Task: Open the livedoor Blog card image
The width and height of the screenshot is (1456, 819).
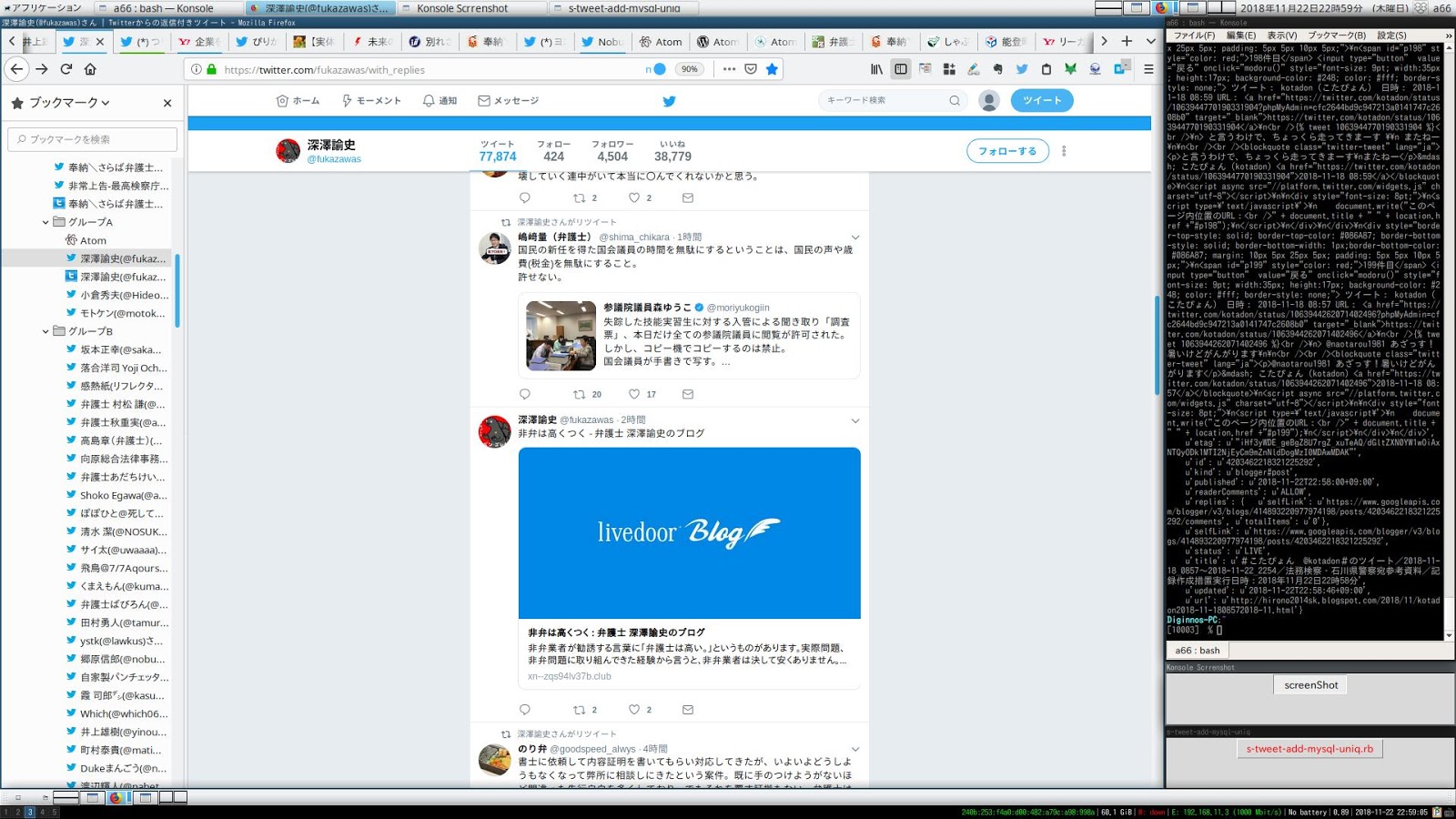Action: point(690,533)
